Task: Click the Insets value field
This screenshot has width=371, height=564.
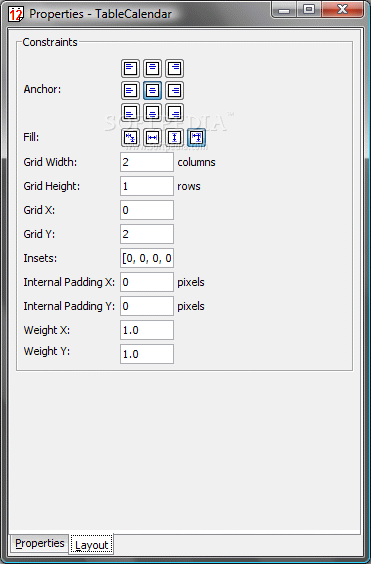Action: 147,258
